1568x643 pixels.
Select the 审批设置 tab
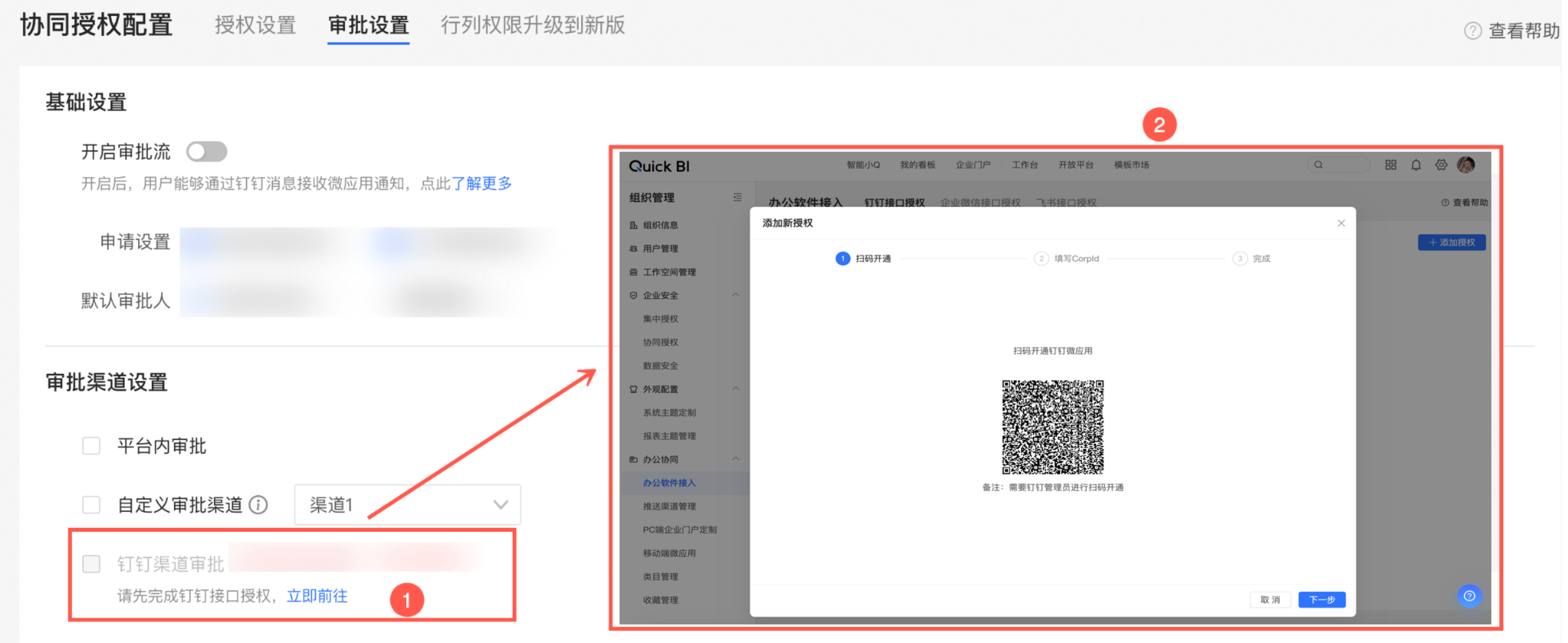[x=368, y=26]
